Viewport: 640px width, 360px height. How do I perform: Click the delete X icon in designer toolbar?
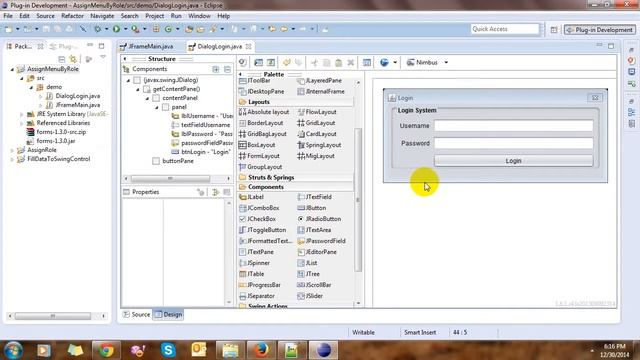point(351,62)
